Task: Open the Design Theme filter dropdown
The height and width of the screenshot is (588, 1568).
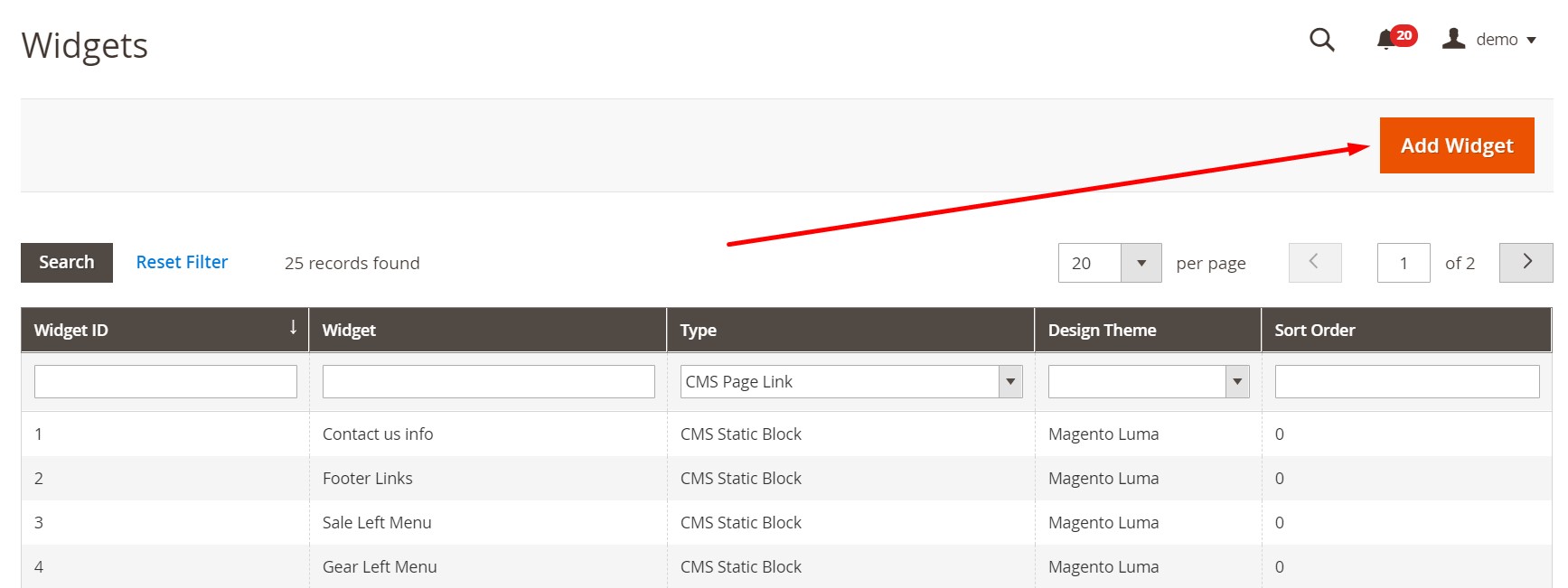Action: coord(1236,382)
